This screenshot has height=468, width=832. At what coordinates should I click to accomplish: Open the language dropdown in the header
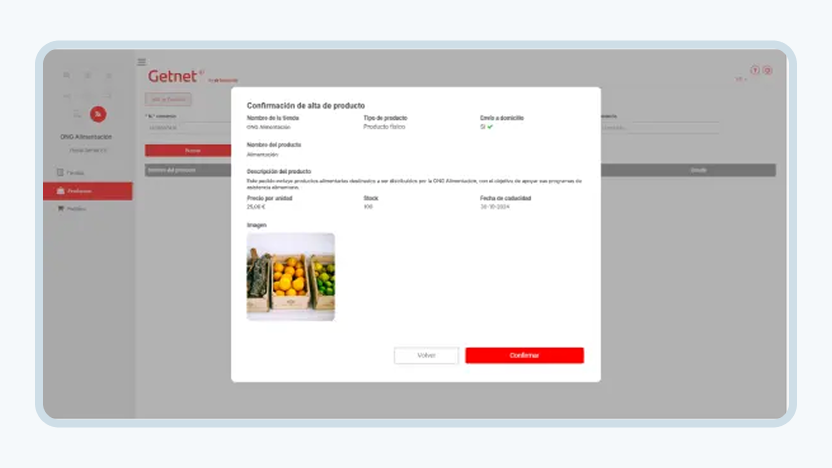(x=741, y=80)
